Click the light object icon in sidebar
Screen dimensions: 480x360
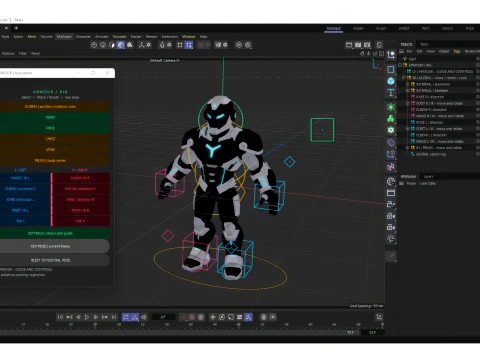click(x=391, y=238)
